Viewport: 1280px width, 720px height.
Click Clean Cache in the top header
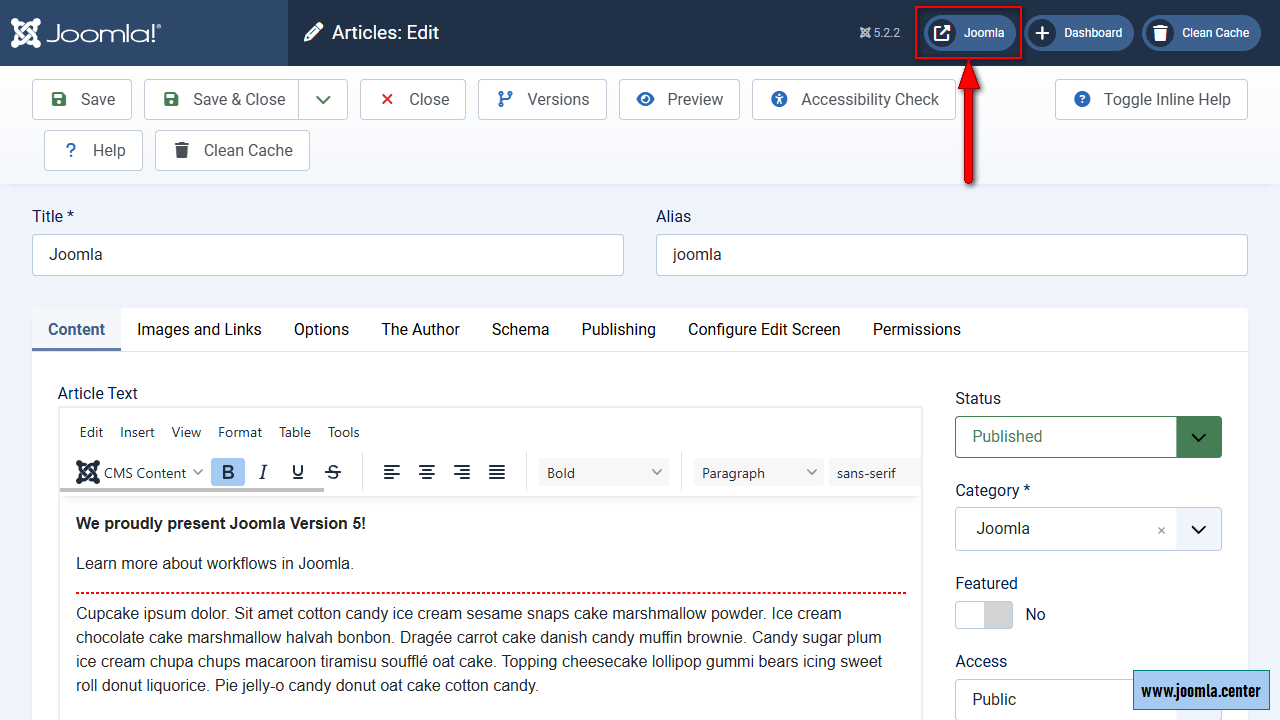point(1201,33)
